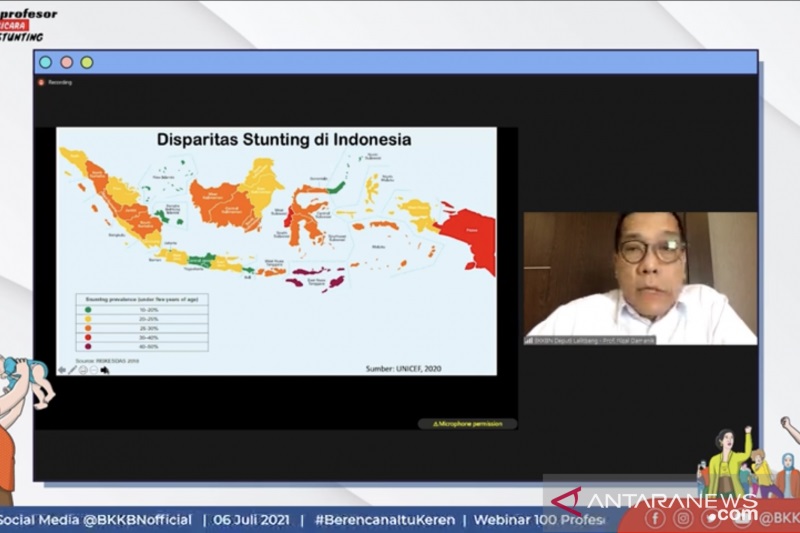Image resolution: width=800 pixels, height=533 pixels.
Task: Click the Facebook icon in the banner
Action: [x=654, y=518]
